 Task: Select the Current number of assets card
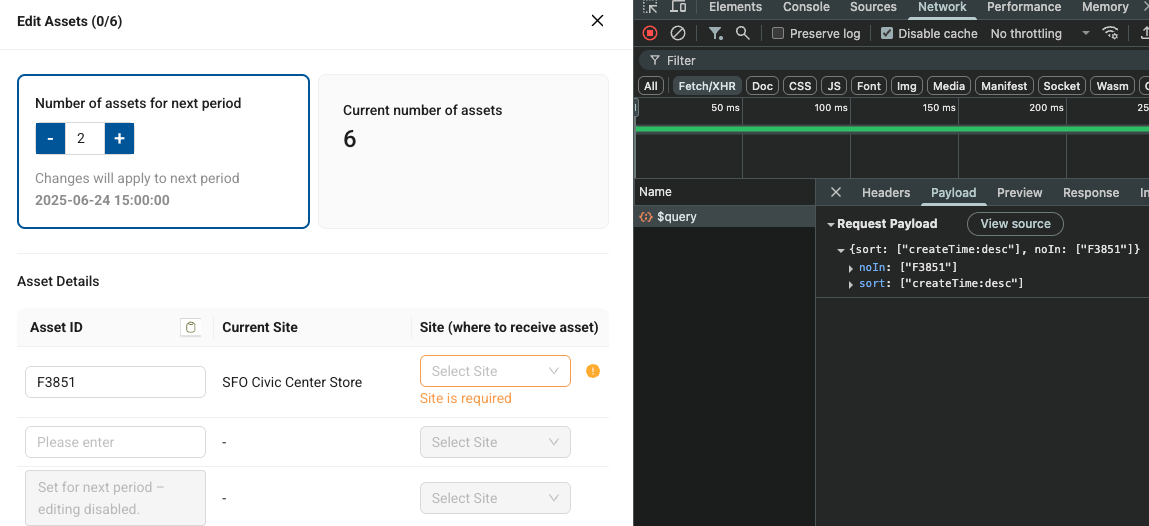(463, 152)
